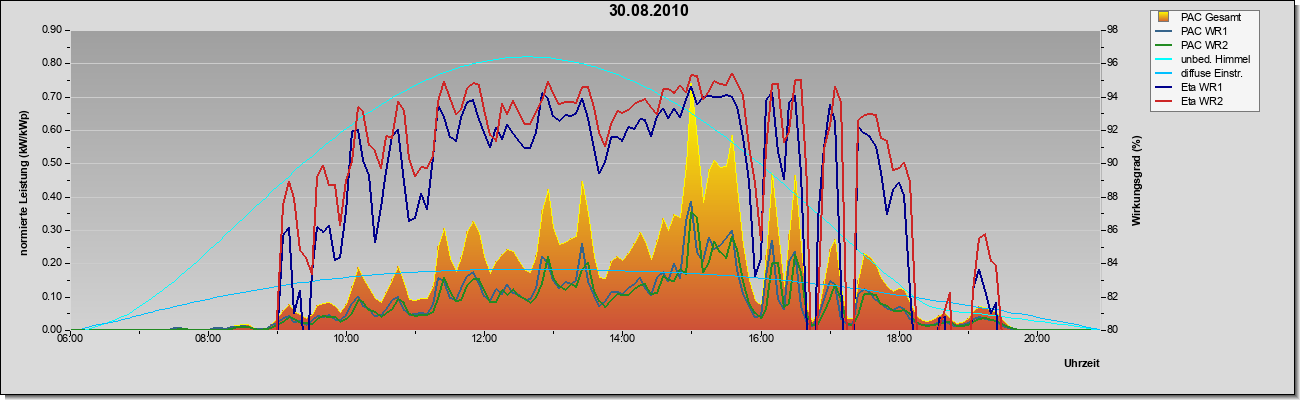
Task: Click the 0.90 value on left axis
Action: pyautogui.click(x=52, y=30)
